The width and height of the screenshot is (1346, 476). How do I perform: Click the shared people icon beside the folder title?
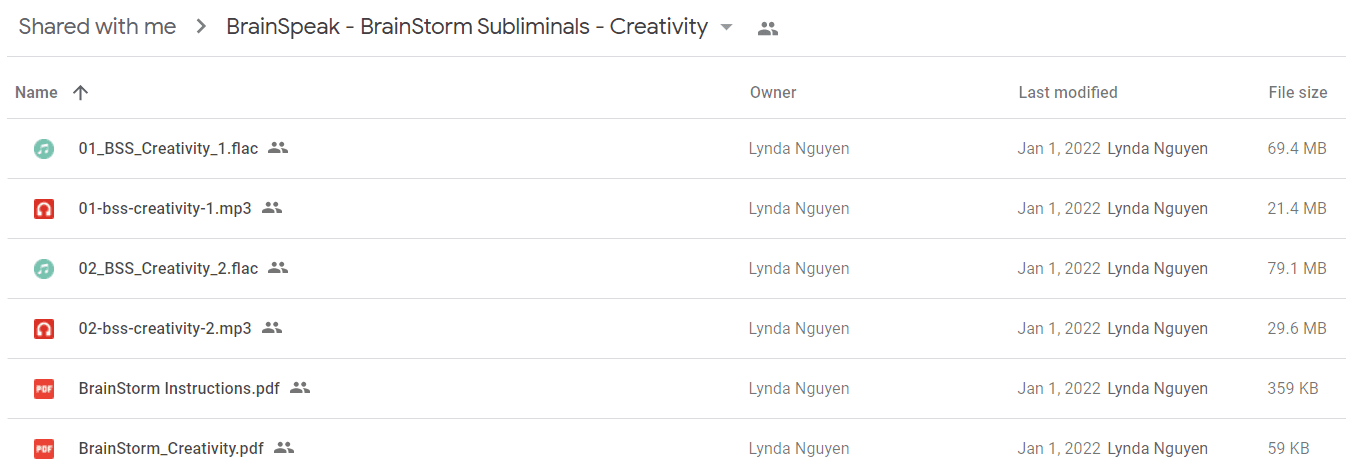click(x=767, y=29)
